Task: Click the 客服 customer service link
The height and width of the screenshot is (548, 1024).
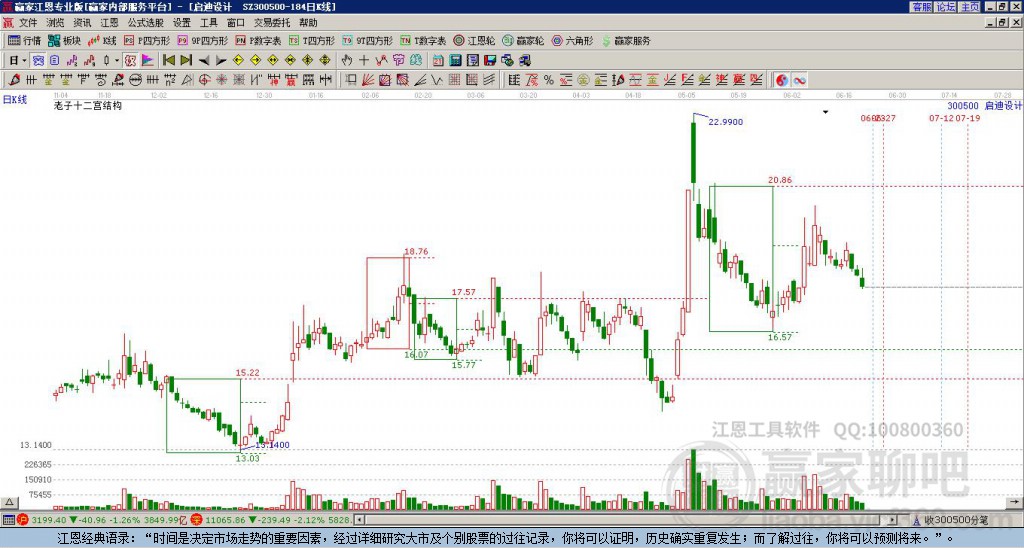Action: [x=921, y=7]
